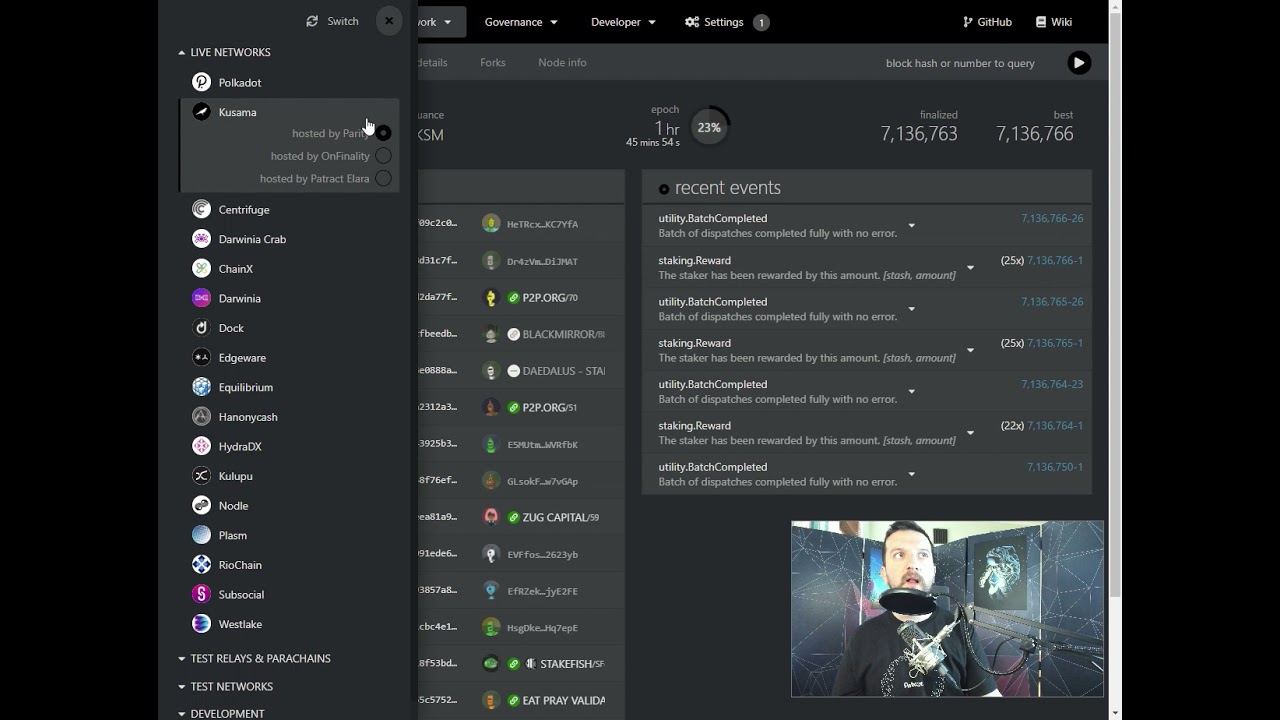Pick the Darwinia Crab network icon

click(x=201, y=239)
